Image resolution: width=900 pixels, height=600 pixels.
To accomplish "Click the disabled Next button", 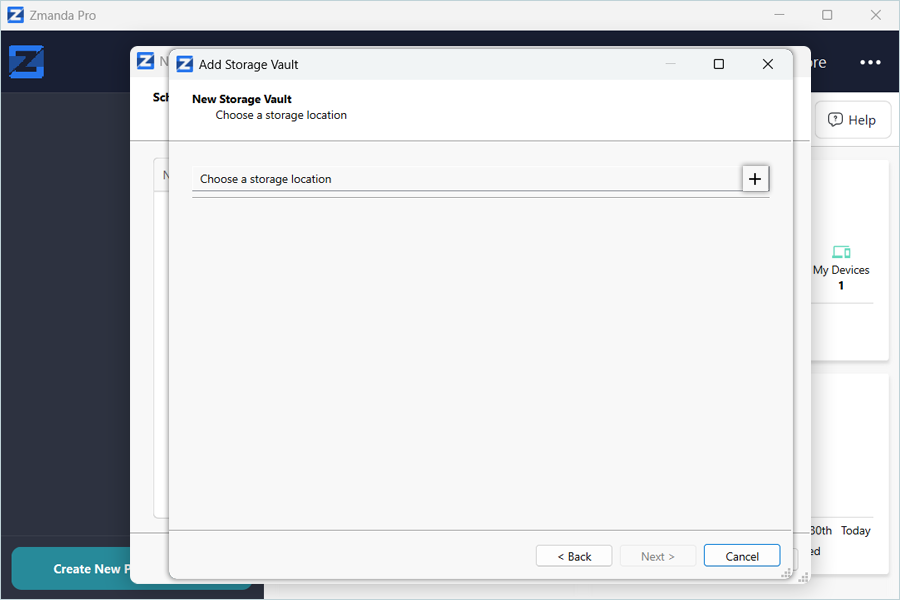I will coord(658,556).
